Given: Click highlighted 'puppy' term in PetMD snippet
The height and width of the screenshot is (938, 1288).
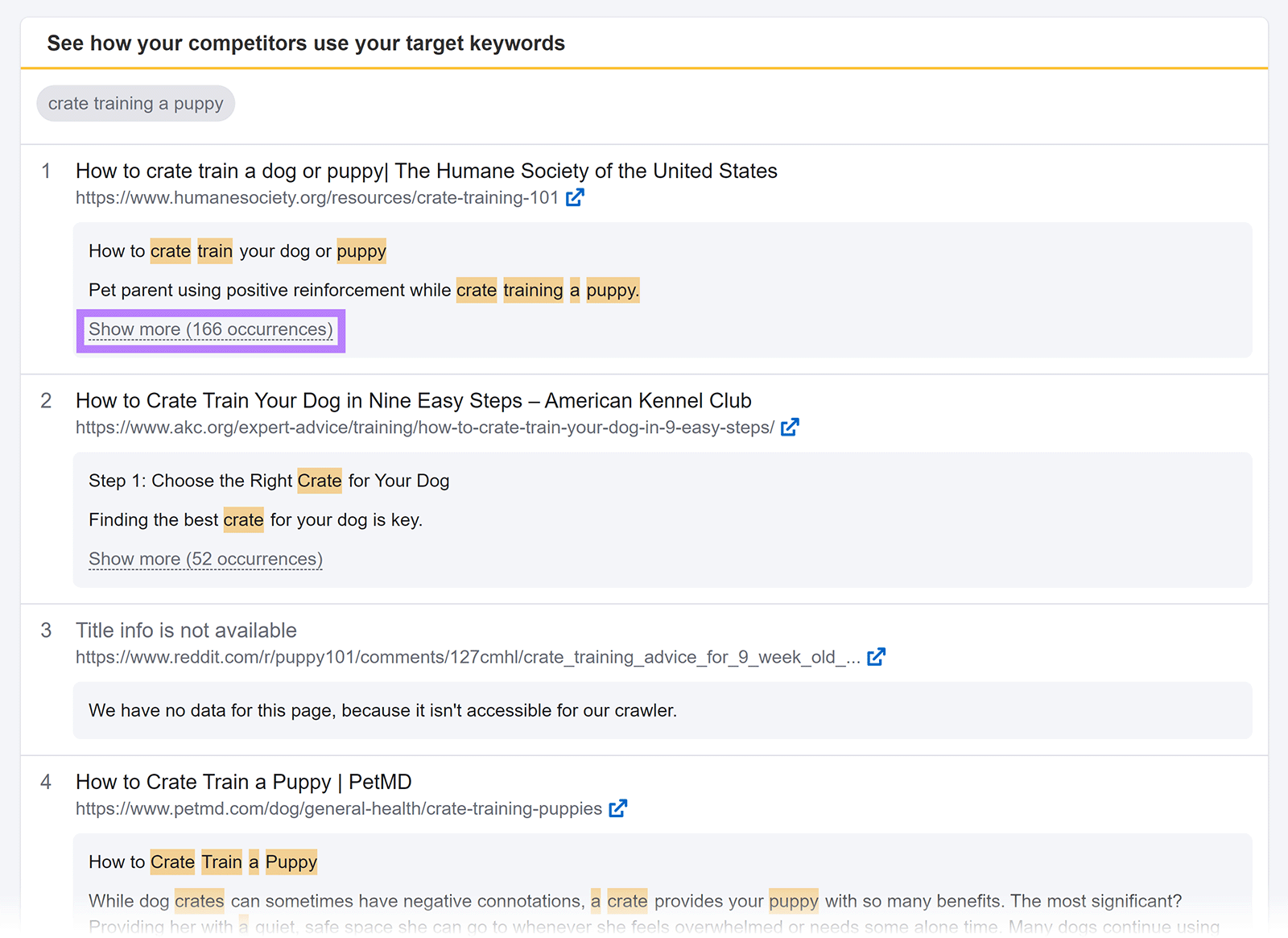Looking at the screenshot, I should 794,901.
